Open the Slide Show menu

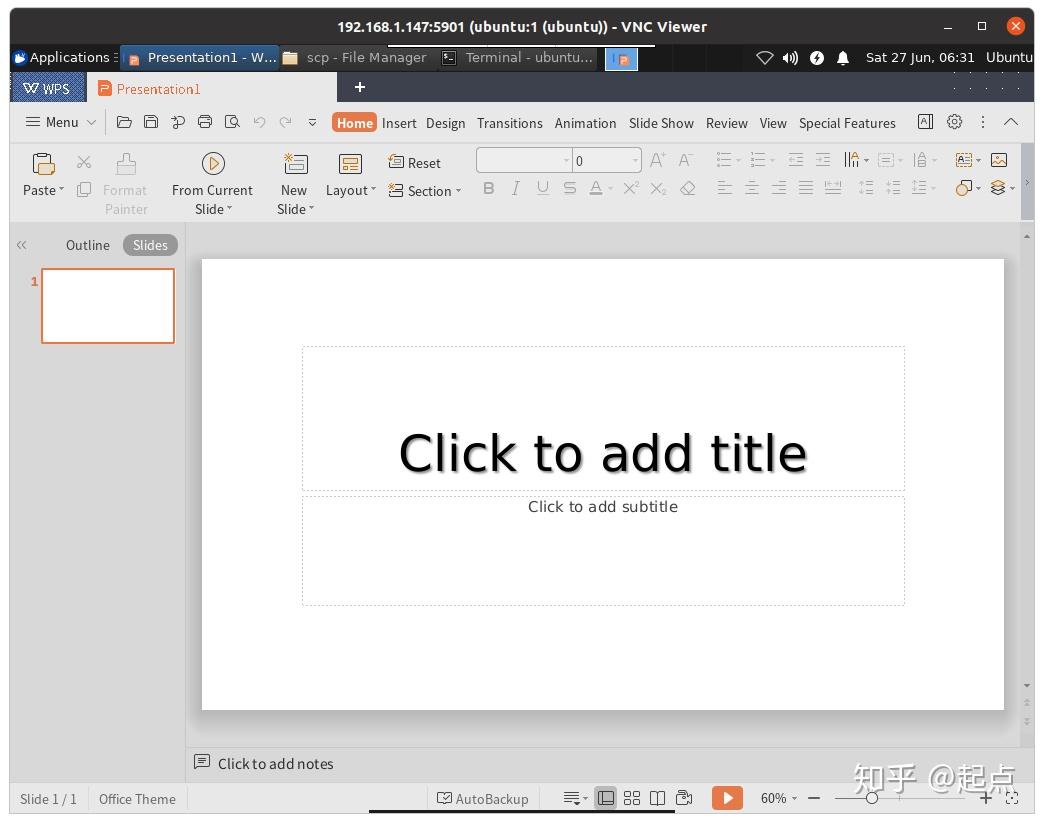coord(661,123)
